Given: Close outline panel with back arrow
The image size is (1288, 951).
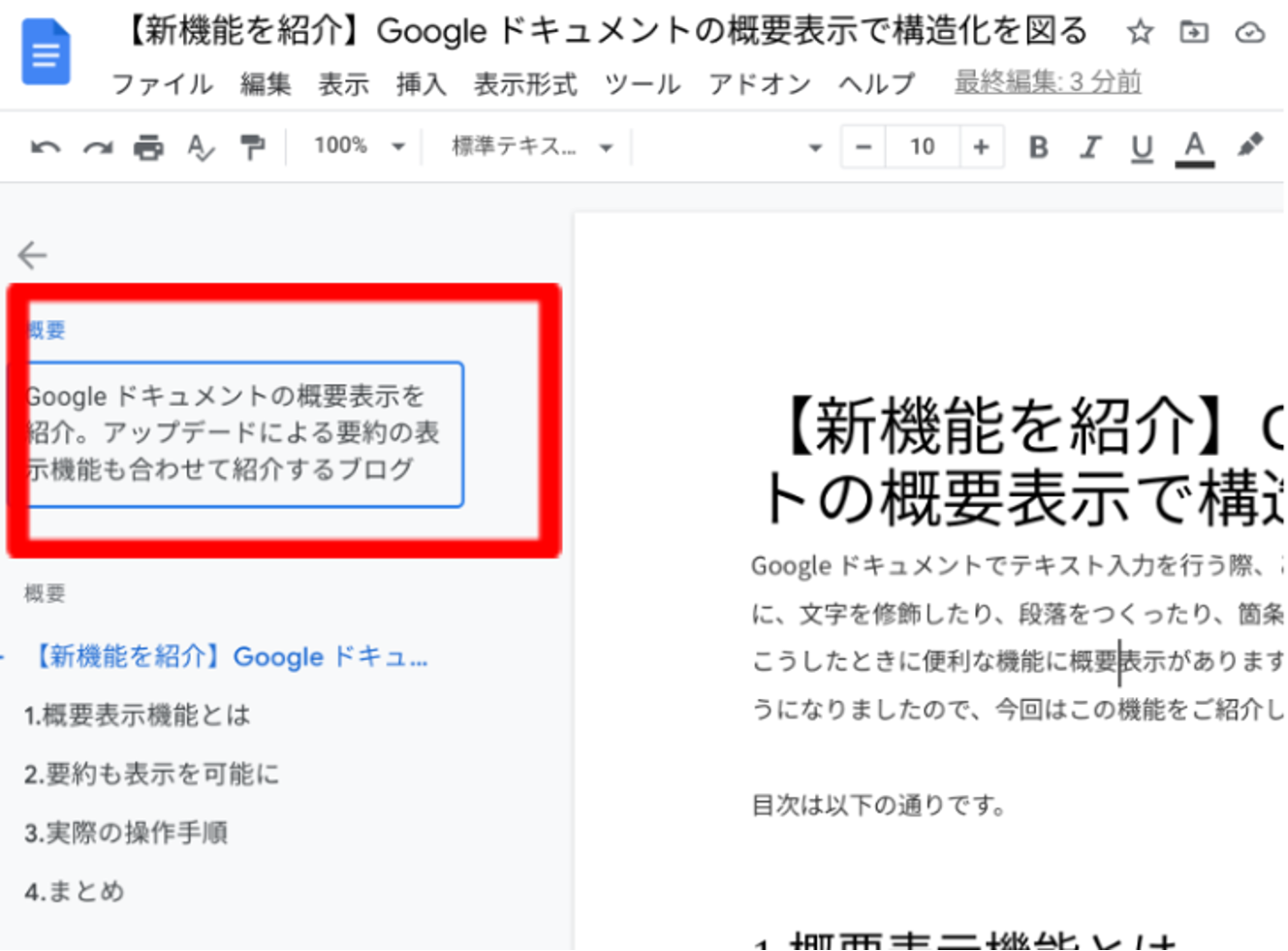Looking at the screenshot, I should (x=32, y=255).
